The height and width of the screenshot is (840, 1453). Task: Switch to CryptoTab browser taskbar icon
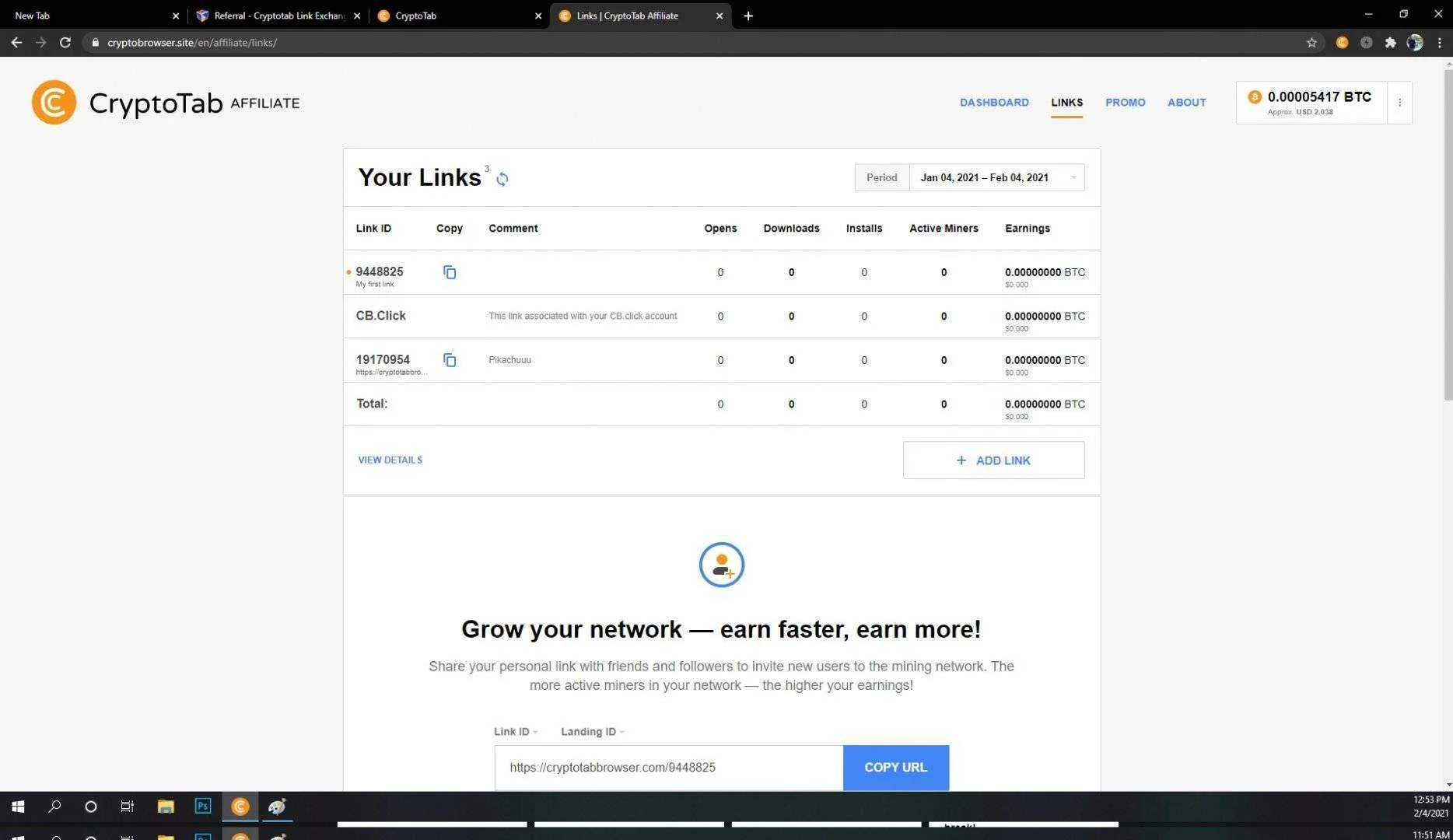[x=240, y=807]
